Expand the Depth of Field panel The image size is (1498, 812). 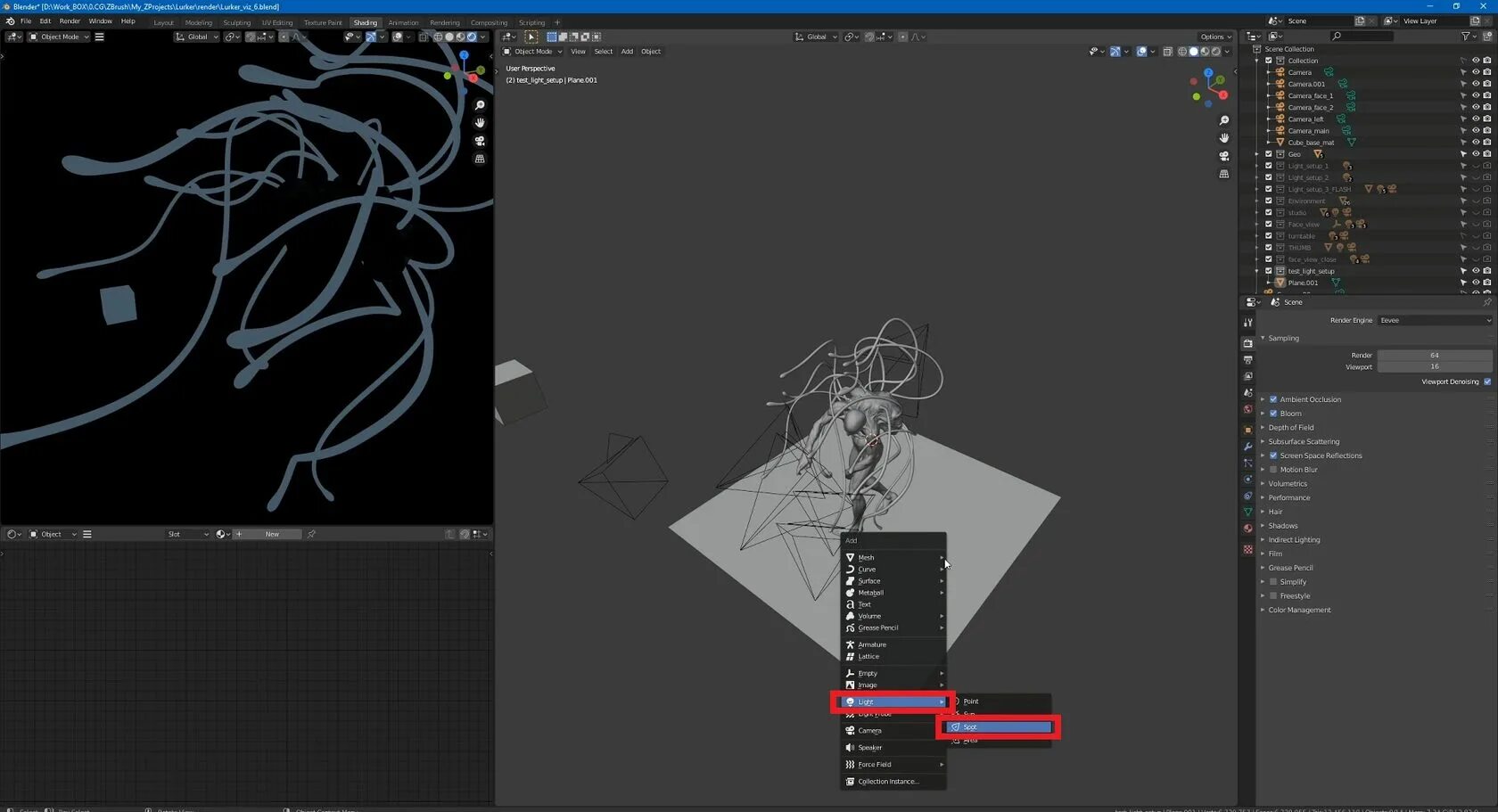(1290, 428)
